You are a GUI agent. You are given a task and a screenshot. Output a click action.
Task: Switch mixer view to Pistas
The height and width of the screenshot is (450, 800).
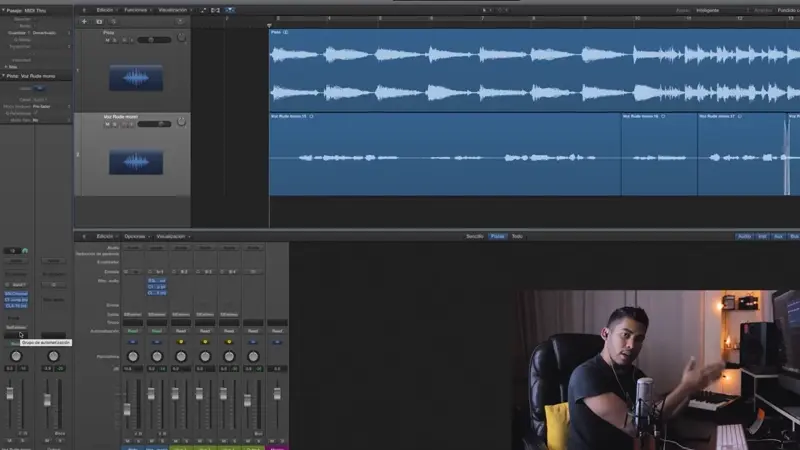497,236
